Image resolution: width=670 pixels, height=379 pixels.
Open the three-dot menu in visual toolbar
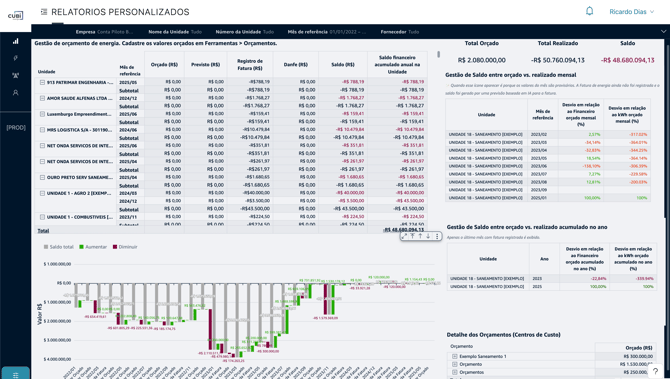[436, 236]
